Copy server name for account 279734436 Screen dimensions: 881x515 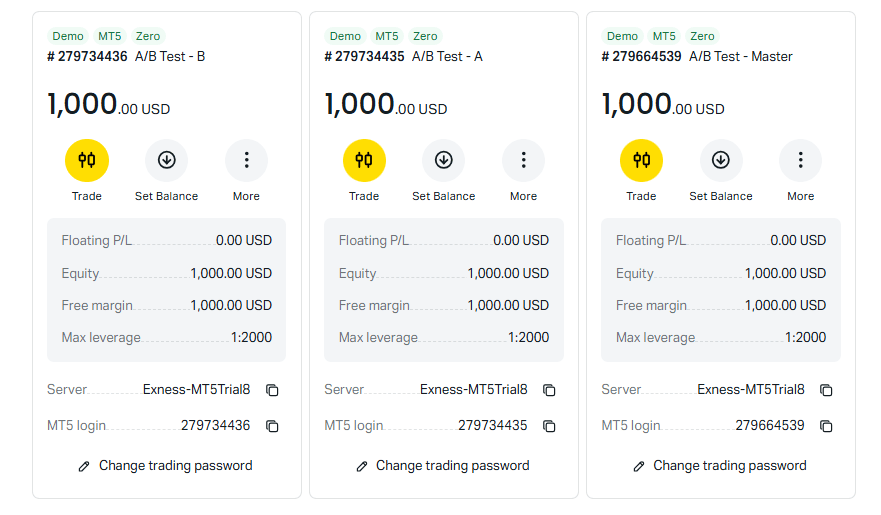[x=272, y=390]
